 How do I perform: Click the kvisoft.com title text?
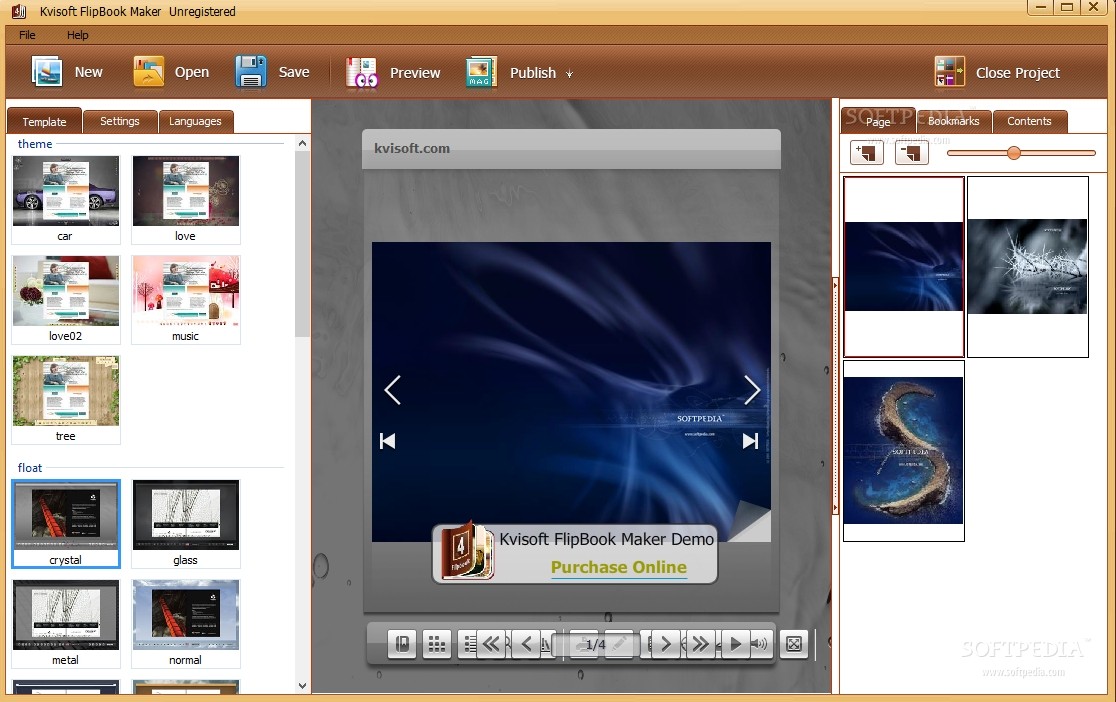[x=412, y=148]
